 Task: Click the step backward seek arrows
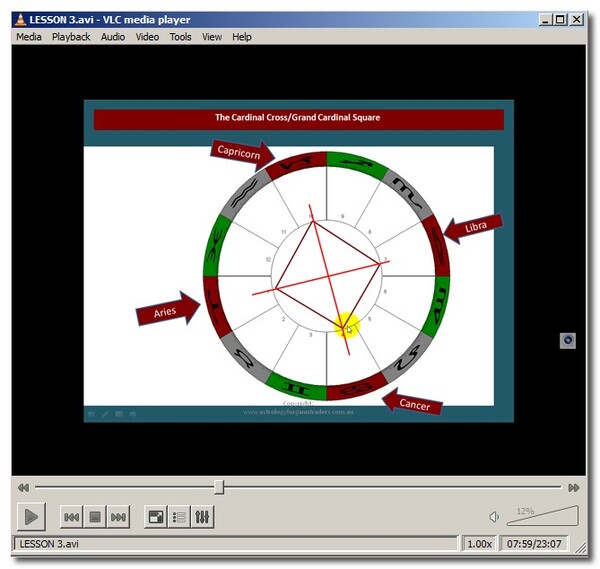[22, 488]
